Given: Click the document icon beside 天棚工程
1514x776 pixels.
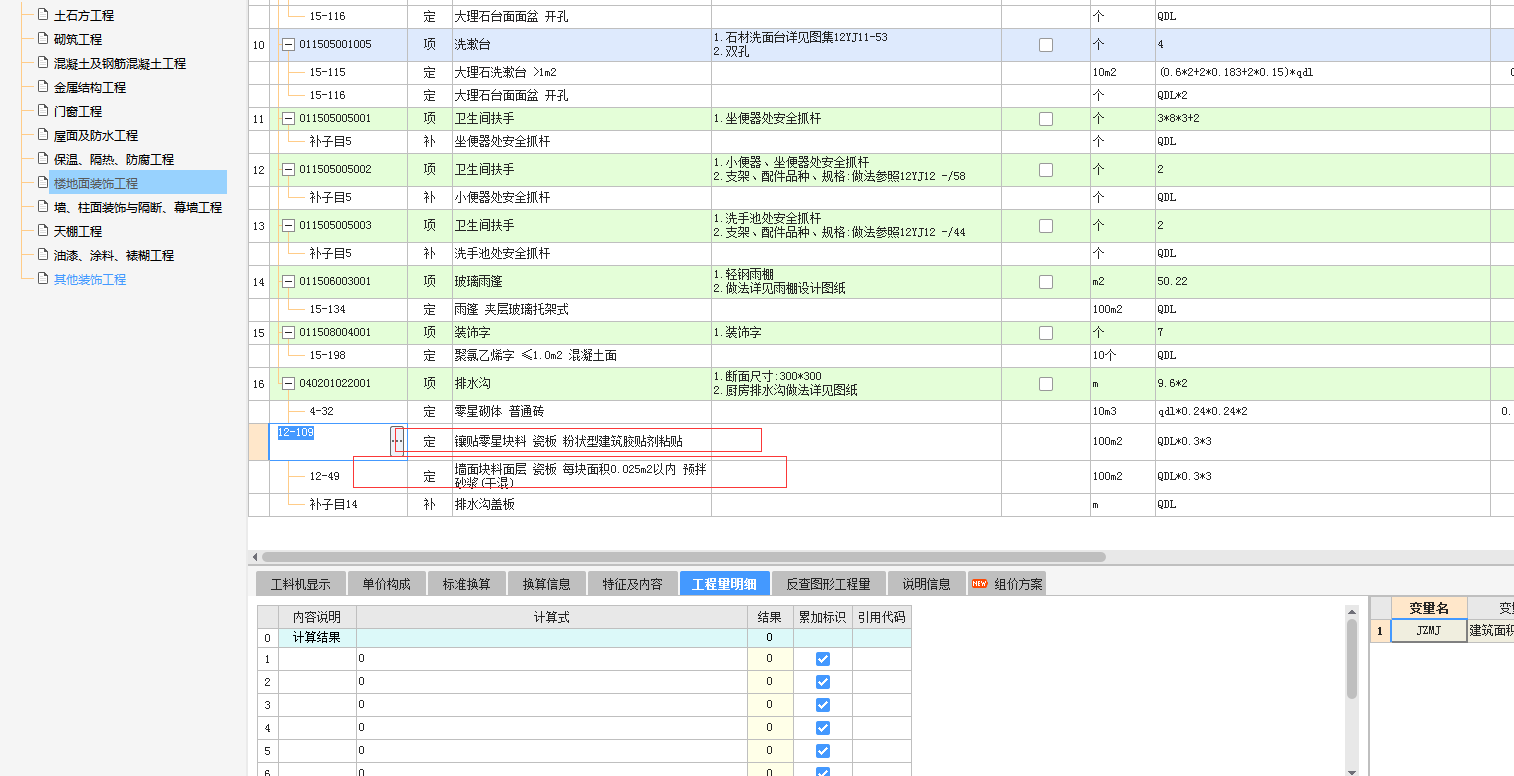Looking at the screenshot, I should pyautogui.click(x=42, y=231).
